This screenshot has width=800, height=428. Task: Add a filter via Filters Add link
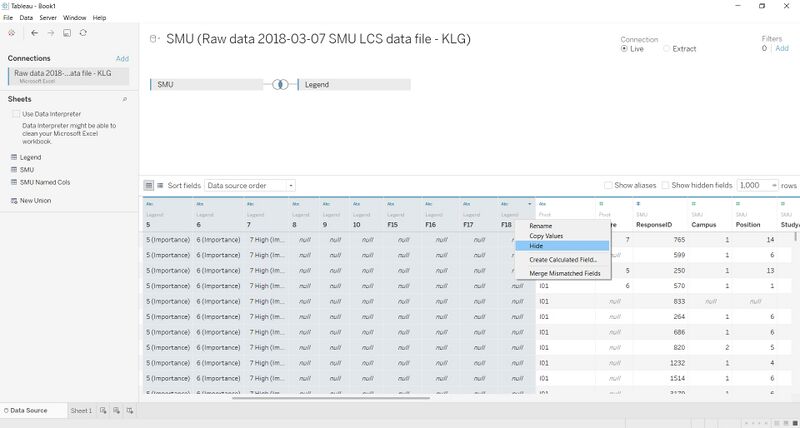(782, 48)
